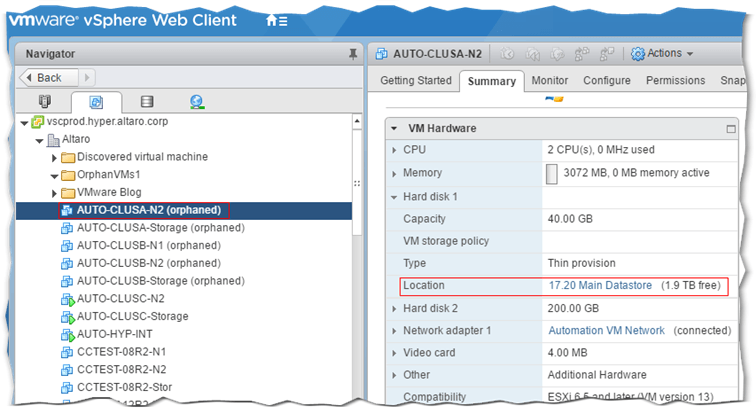The width and height of the screenshot is (756, 414).
Task: Click the fourth greyed VM toolbar icon
Action: 582,54
